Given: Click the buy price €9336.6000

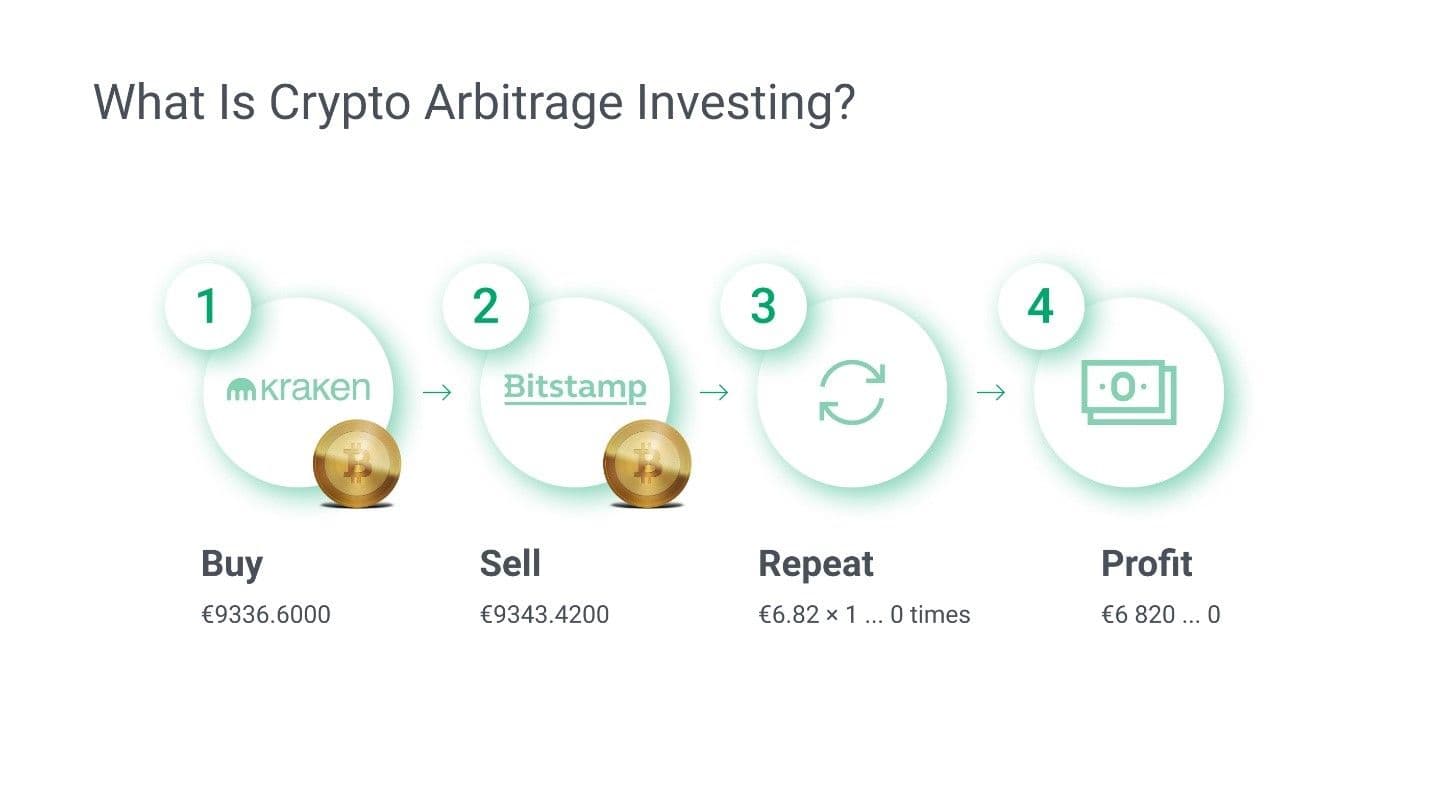Looking at the screenshot, I should pyautogui.click(x=266, y=614).
